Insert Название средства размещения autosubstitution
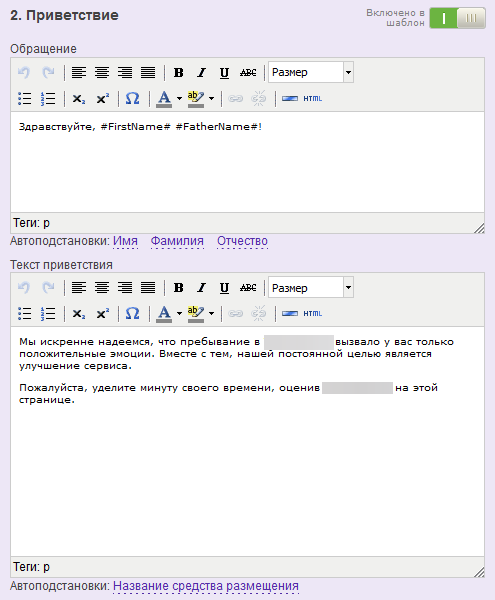495x600 pixels. point(206,586)
